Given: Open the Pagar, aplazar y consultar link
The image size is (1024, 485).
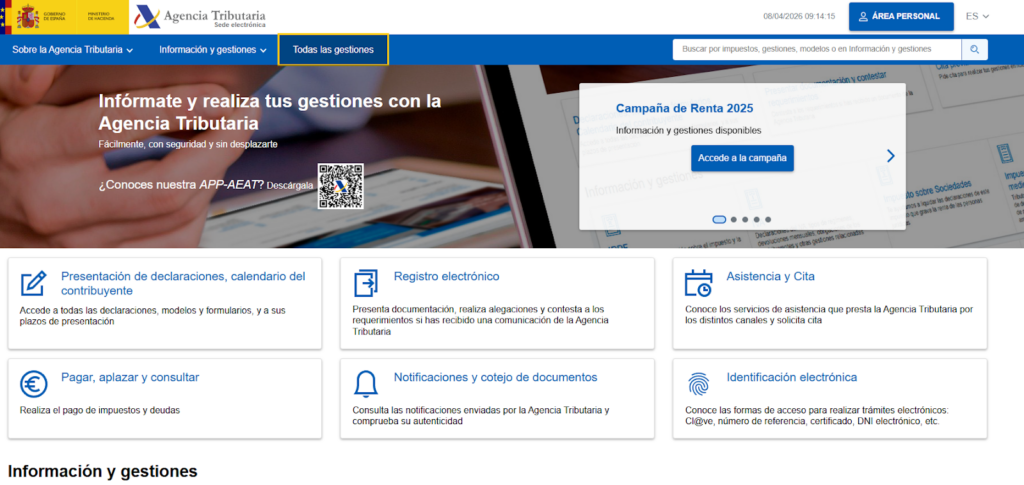Looking at the screenshot, I should 130,377.
